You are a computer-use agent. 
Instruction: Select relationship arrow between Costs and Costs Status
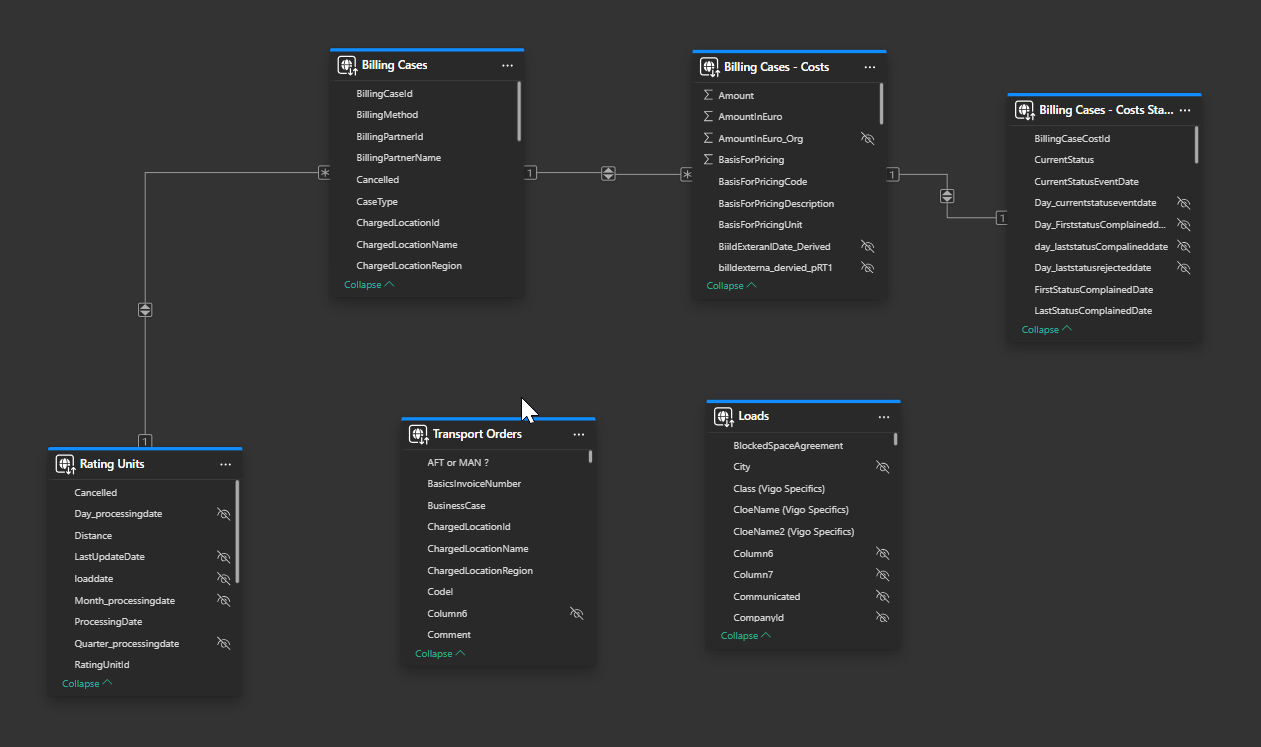tap(948, 196)
